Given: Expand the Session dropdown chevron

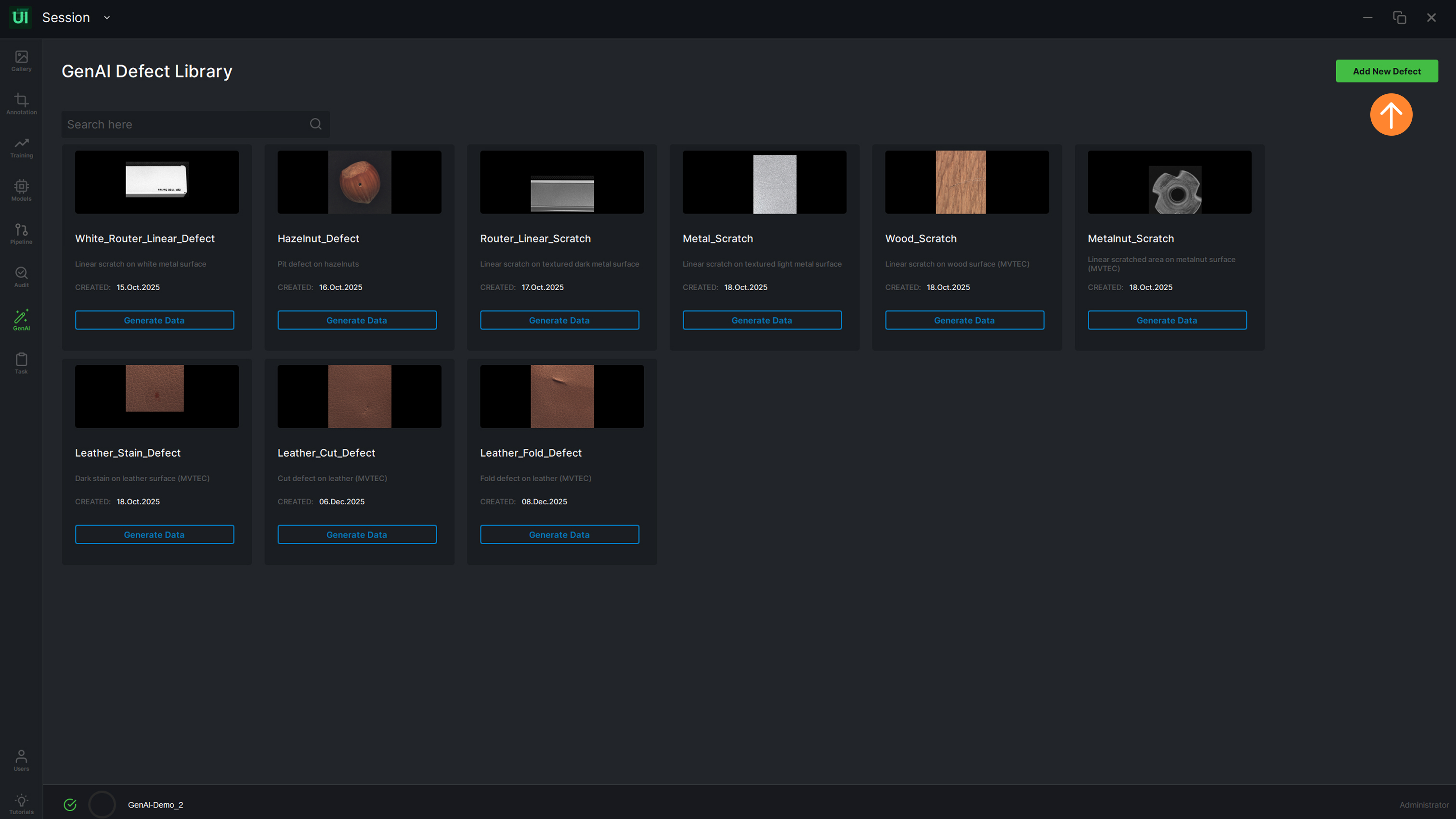Looking at the screenshot, I should point(107,17).
